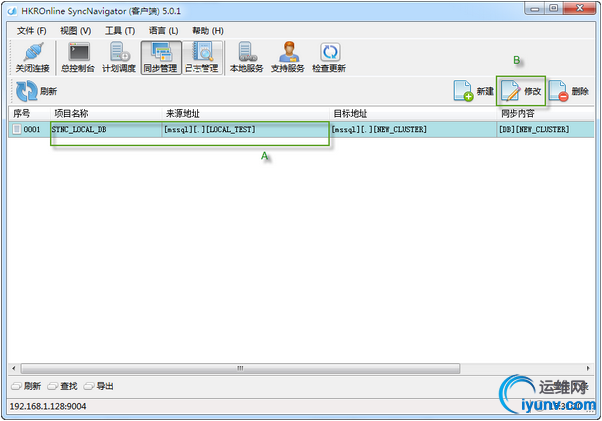Click the horizontal scrollbar thumb
This screenshot has height=421, width=602.
240,368
